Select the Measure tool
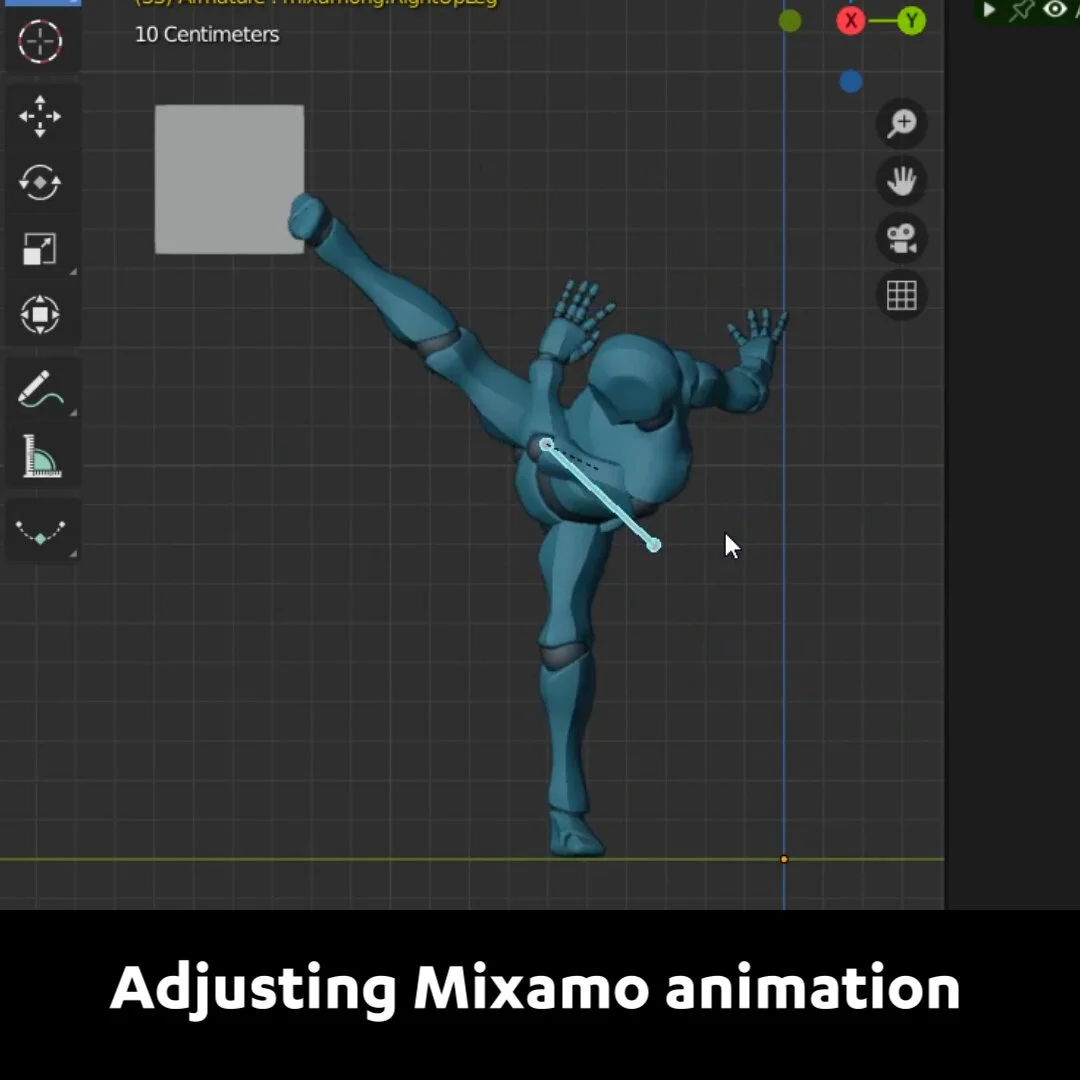Image resolution: width=1080 pixels, height=1080 pixels. point(40,456)
